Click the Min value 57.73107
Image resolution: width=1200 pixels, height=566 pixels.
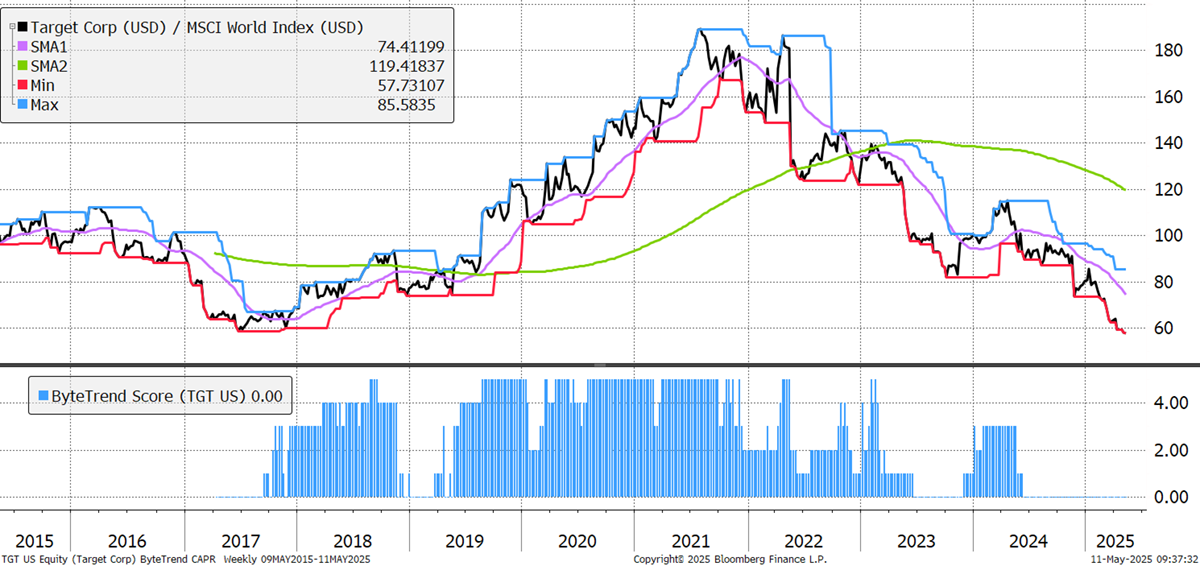pyautogui.click(x=411, y=85)
